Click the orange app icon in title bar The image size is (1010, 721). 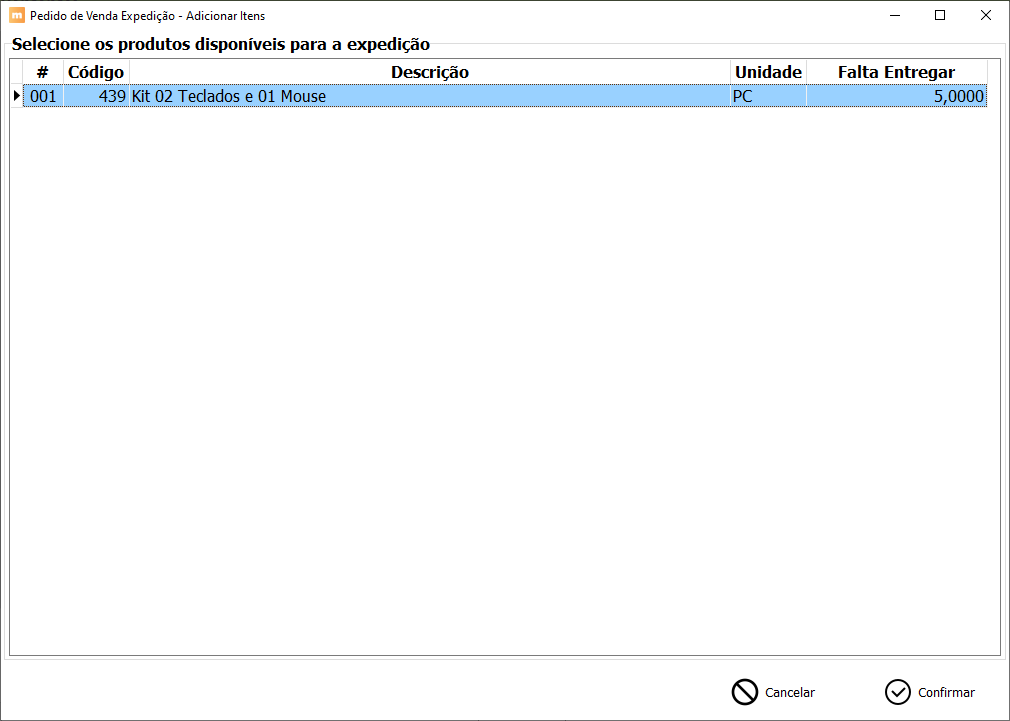tap(16, 16)
